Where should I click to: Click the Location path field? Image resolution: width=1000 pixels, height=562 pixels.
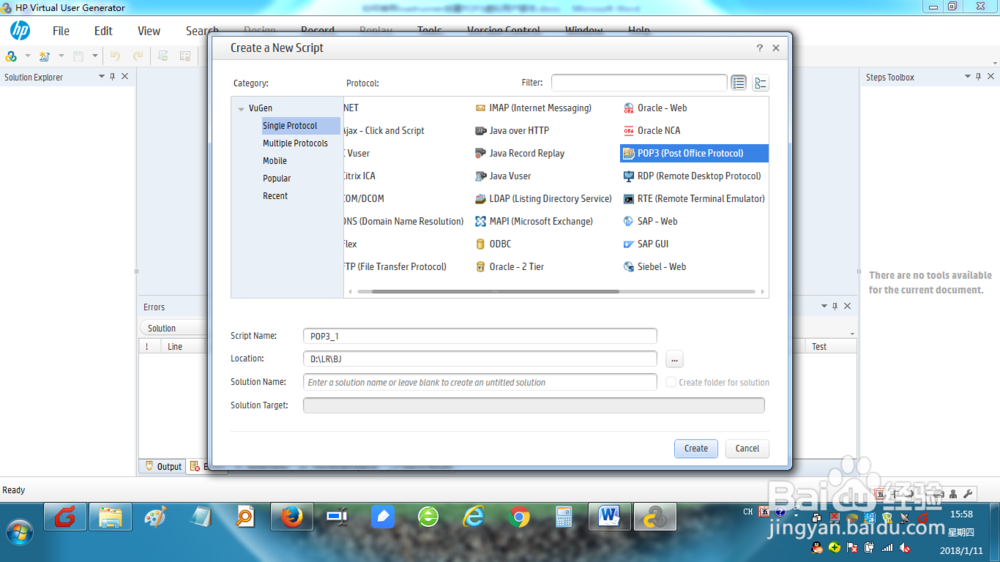click(480, 359)
